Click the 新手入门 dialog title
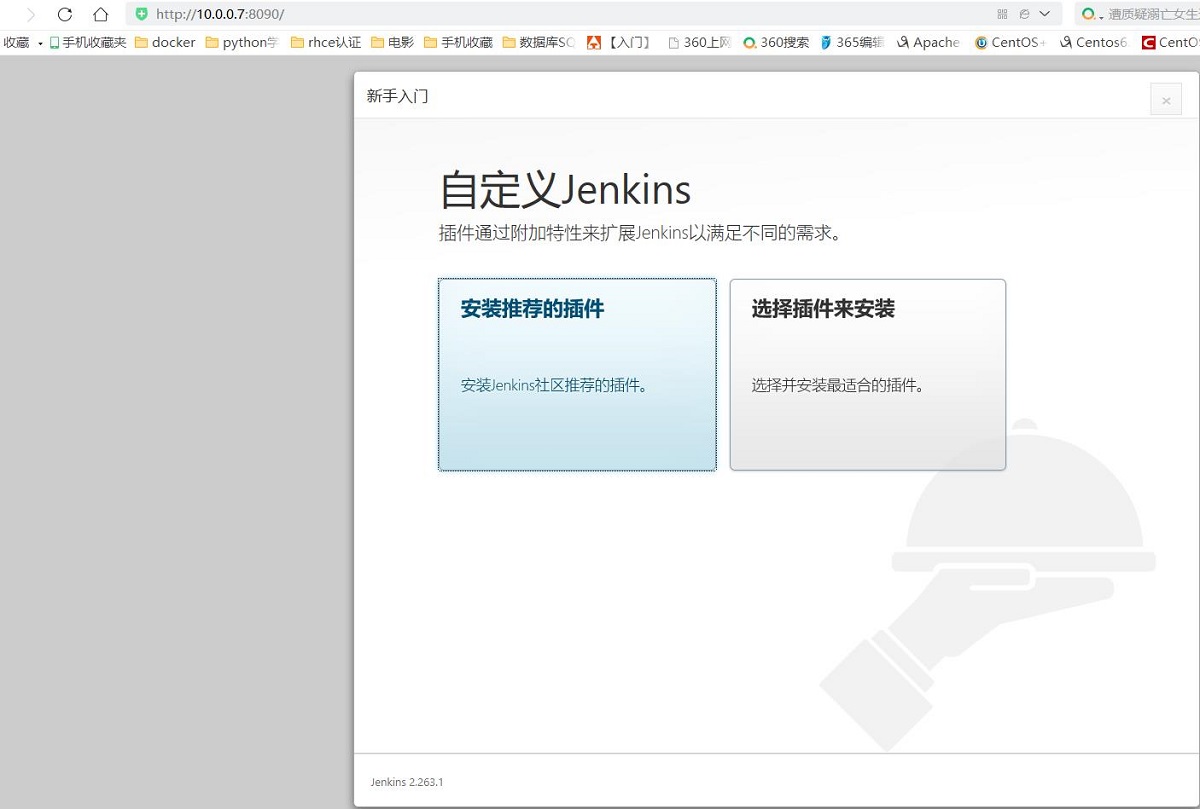1200x809 pixels. pyautogui.click(x=397, y=96)
